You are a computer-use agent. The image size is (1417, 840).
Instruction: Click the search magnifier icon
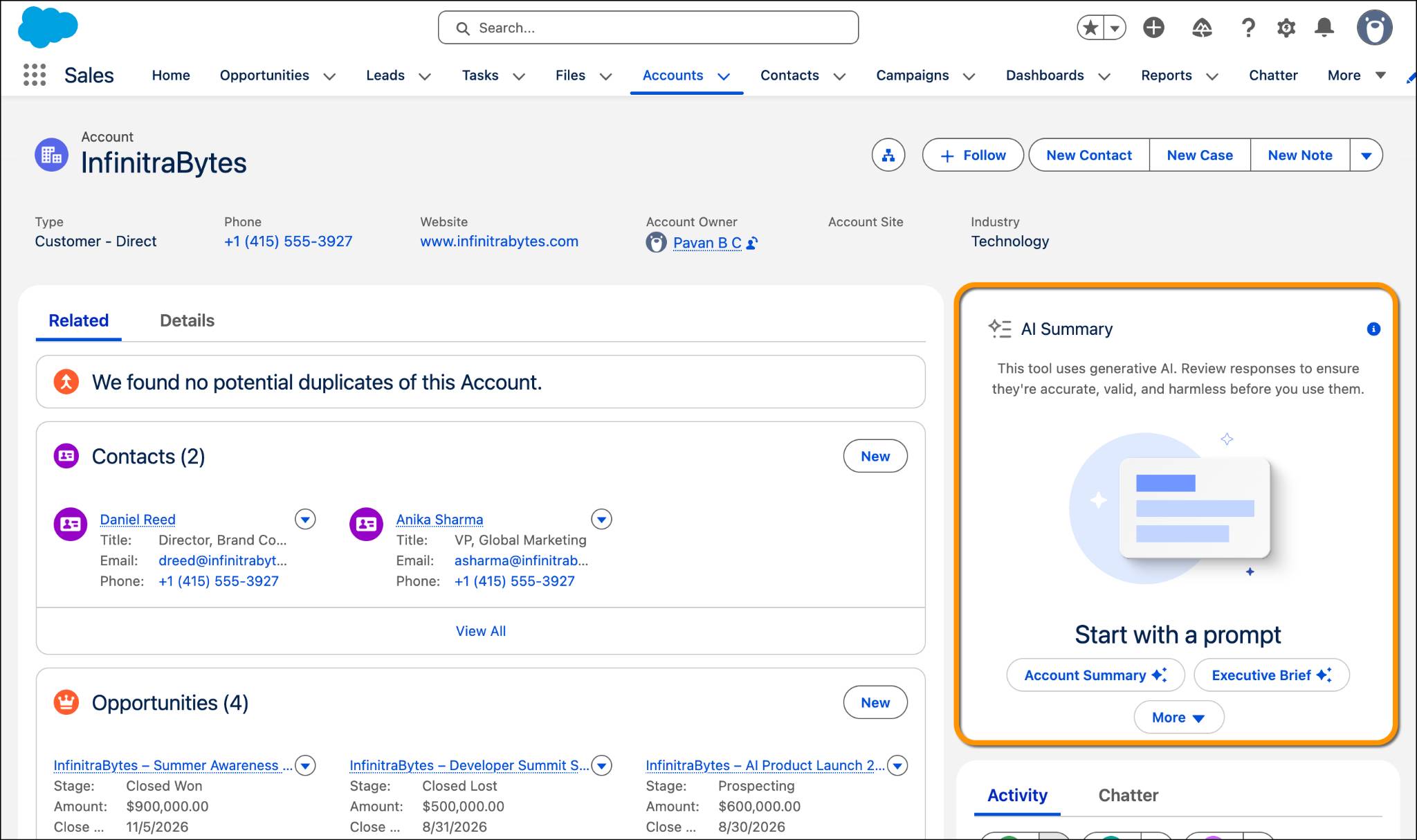click(463, 28)
